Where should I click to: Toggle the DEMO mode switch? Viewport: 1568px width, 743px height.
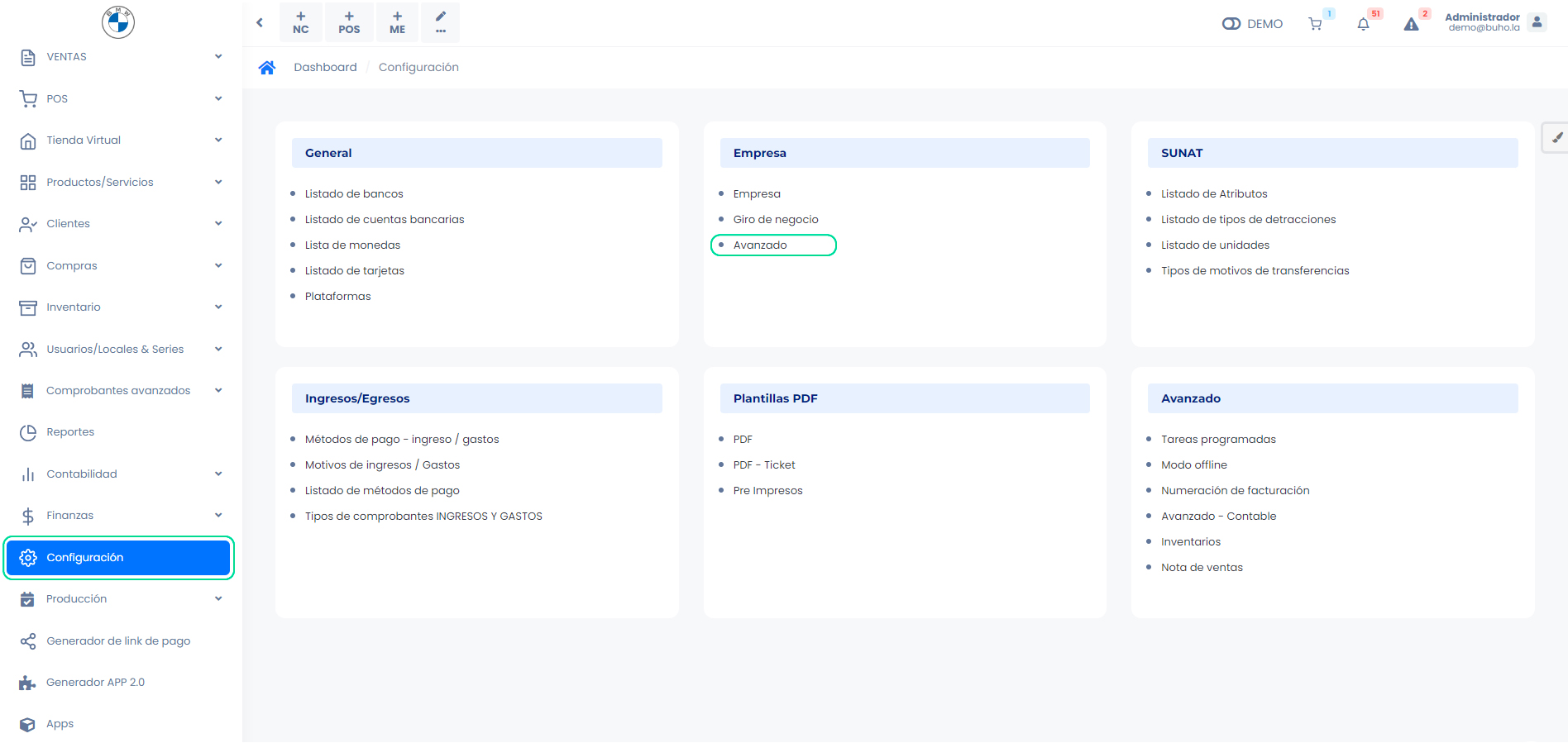(1231, 24)
